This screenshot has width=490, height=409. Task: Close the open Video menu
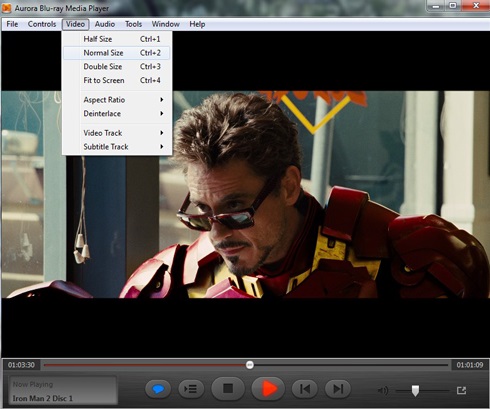pyautogui.click(x=75, y=24)
